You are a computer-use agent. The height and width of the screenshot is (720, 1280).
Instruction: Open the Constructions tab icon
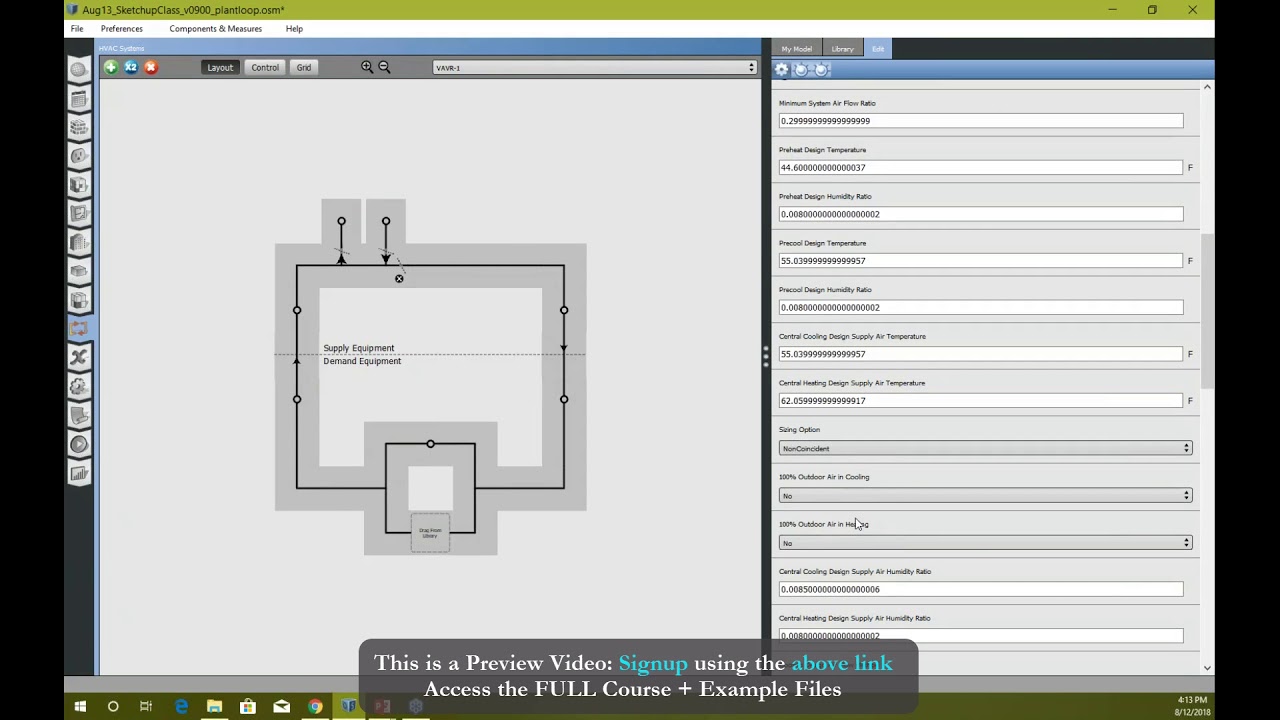coord(78,128)
